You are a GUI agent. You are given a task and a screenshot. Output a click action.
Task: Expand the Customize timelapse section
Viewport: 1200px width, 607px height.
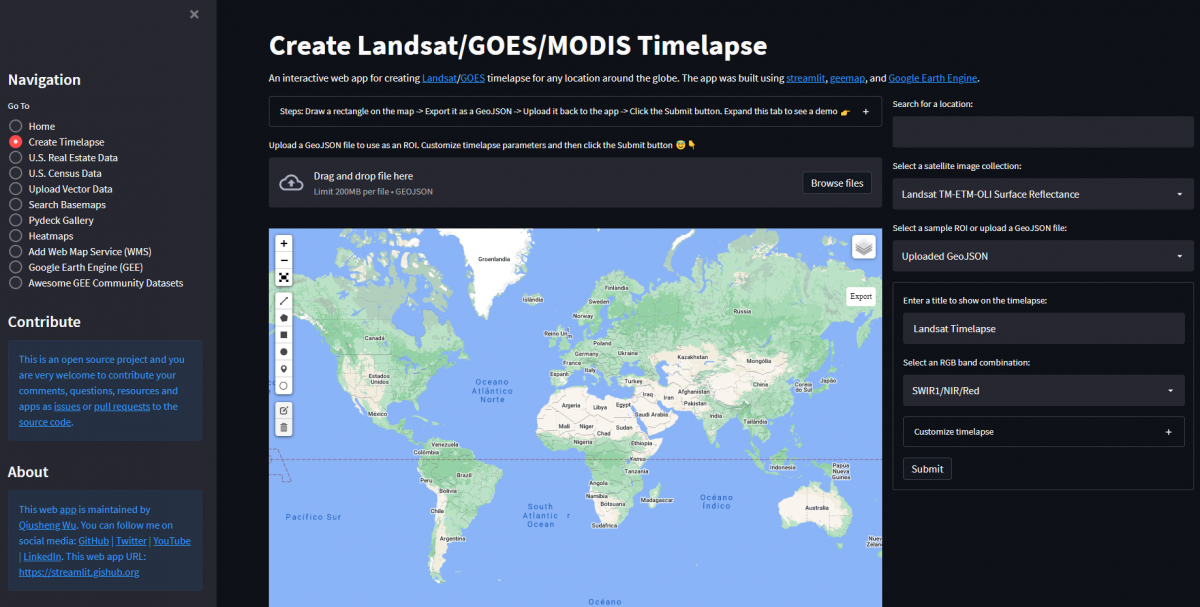tap(1043, 432)
